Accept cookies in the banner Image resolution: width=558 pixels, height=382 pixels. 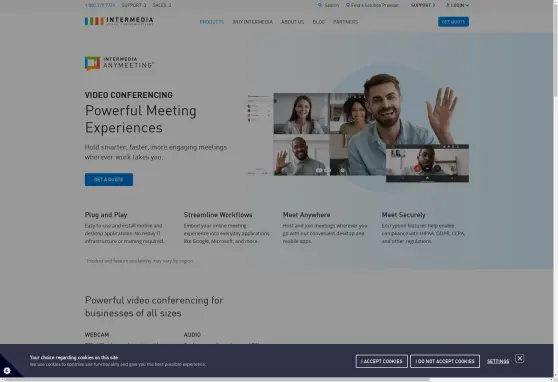point(381,361)
